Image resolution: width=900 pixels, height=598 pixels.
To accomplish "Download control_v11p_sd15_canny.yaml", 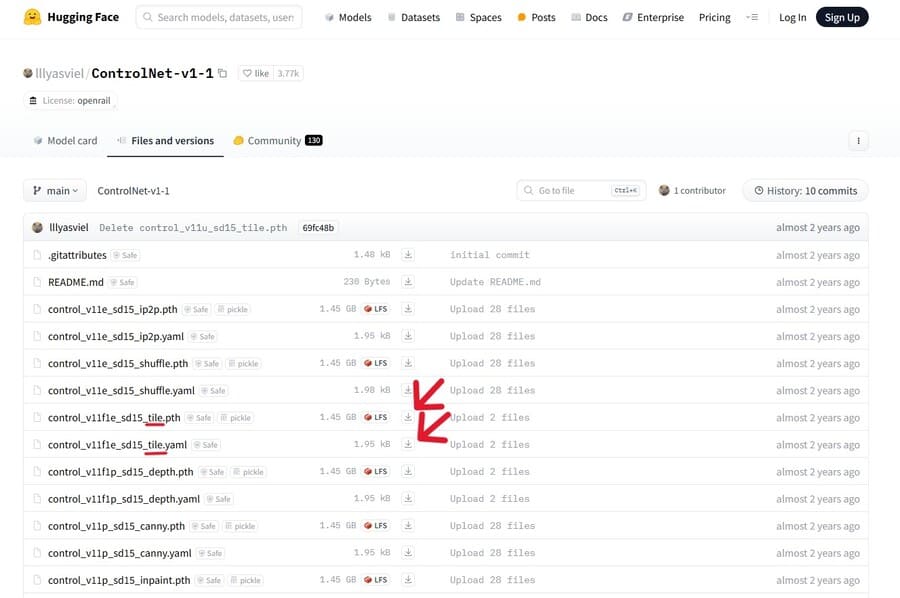I will (408, 552).
